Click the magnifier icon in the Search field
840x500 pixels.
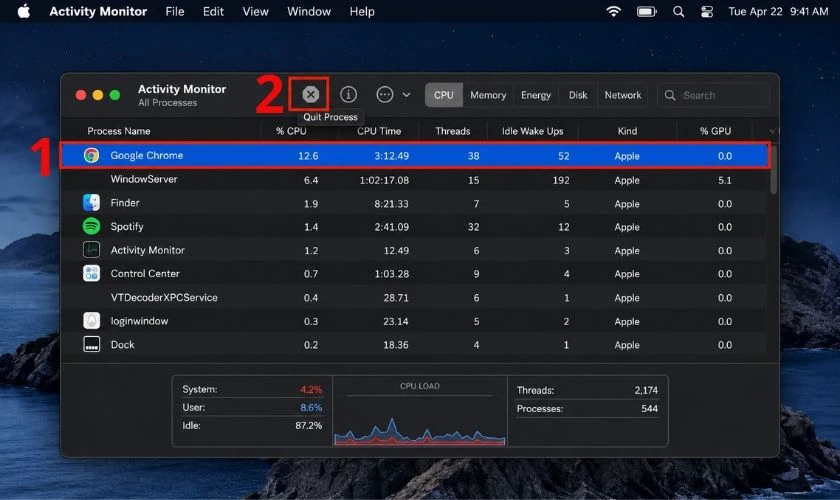coord(670,95)
